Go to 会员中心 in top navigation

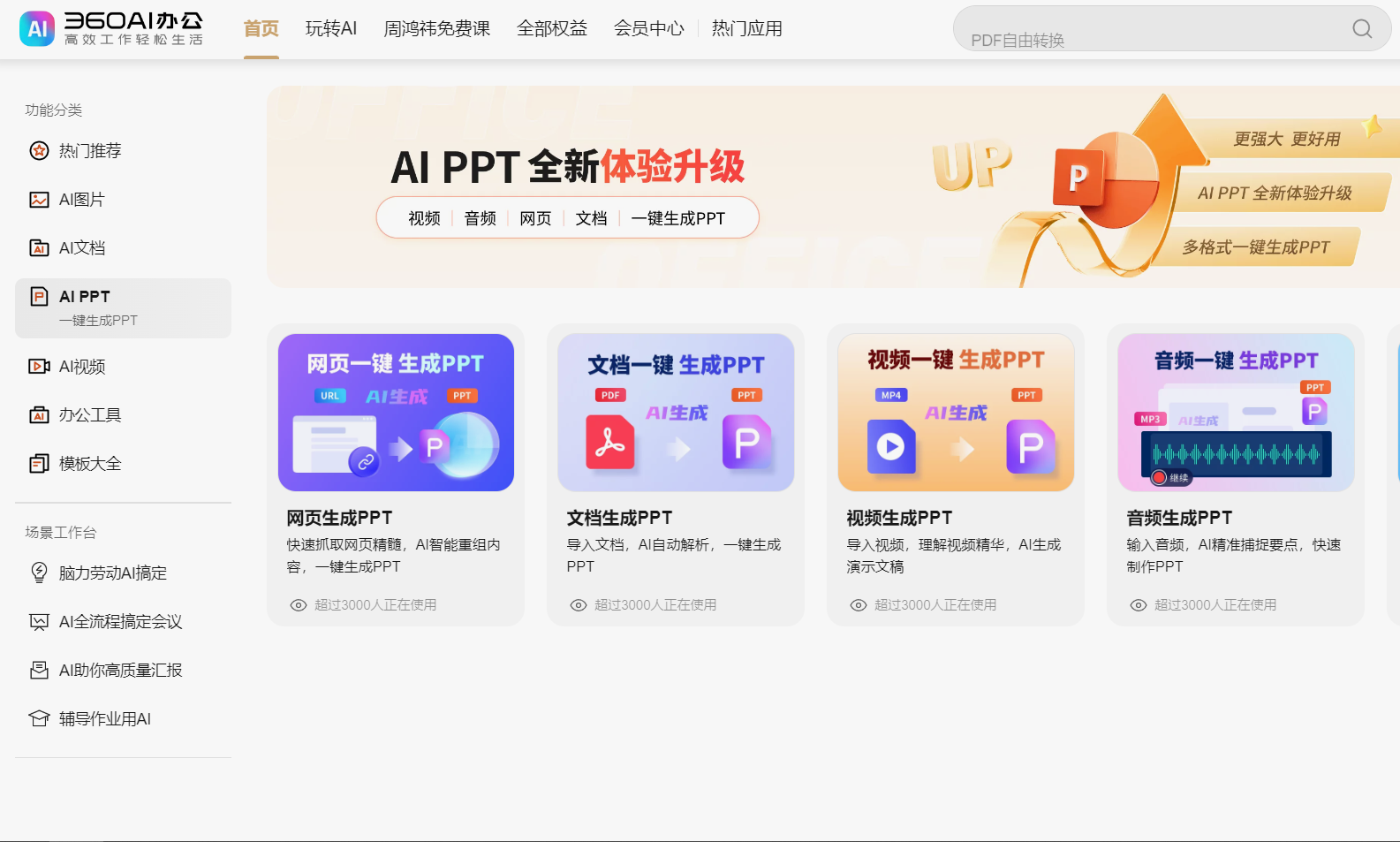[648, 29]
